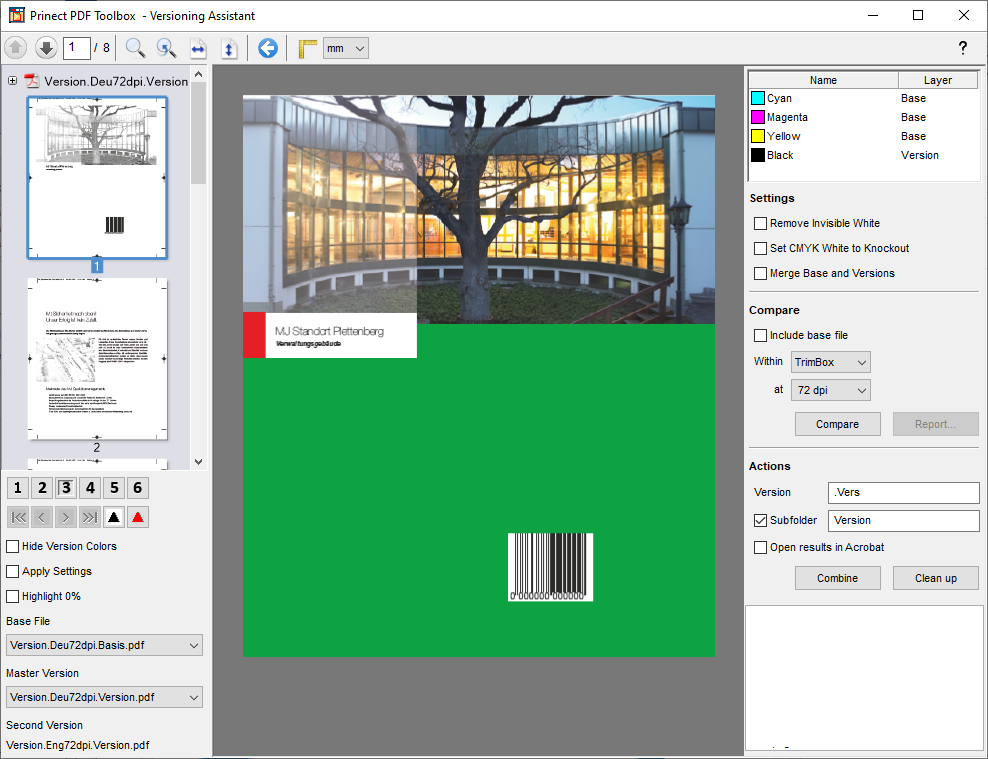Select view button number 1
The image size is (988, 759).
pos(18,488)
